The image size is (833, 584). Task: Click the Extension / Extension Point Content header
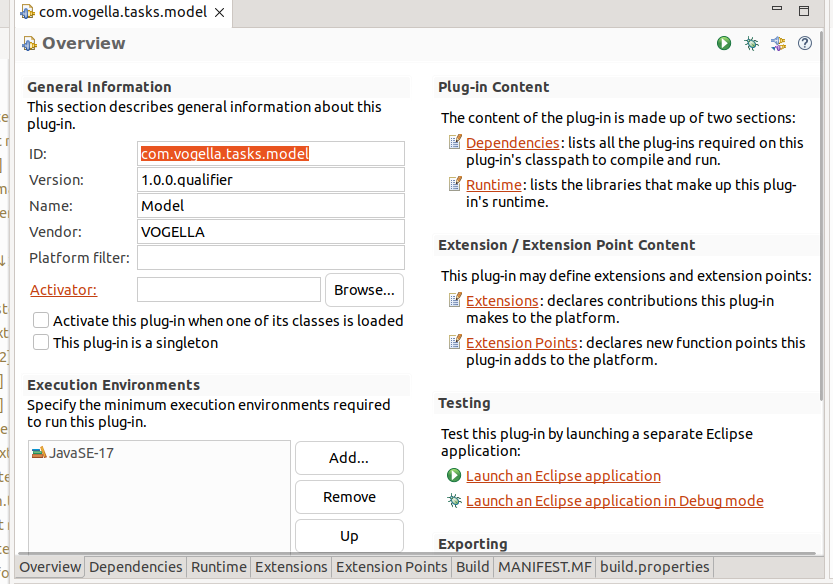(566, 245)
